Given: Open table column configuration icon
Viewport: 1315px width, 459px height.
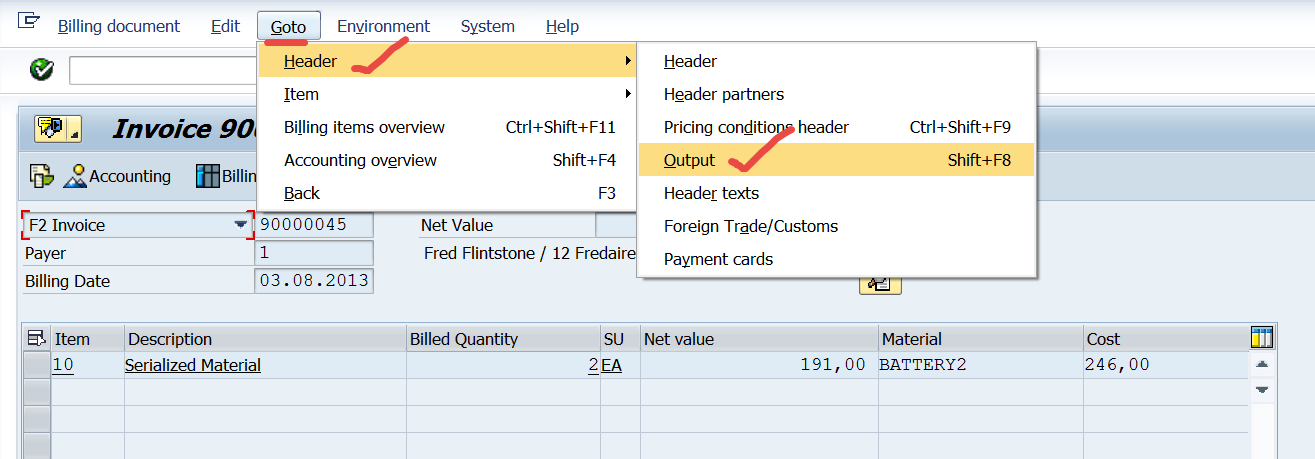Looking at the screenshot, I should pyautogui.click(x=1262, y=338).
